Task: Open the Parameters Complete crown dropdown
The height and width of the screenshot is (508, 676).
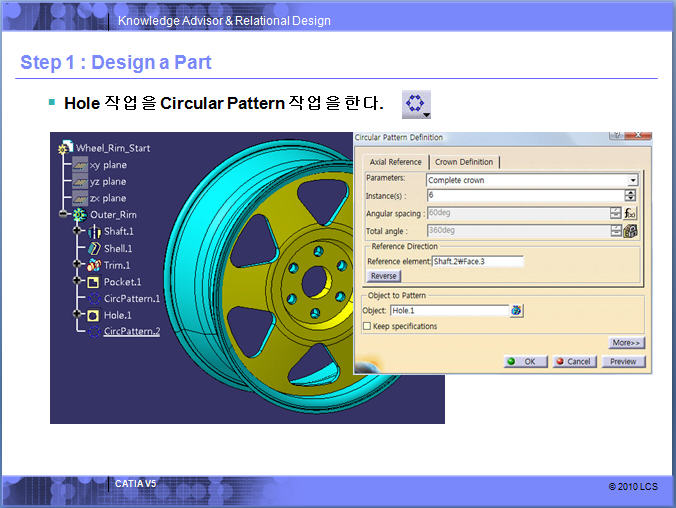Action: pos(632,180)
